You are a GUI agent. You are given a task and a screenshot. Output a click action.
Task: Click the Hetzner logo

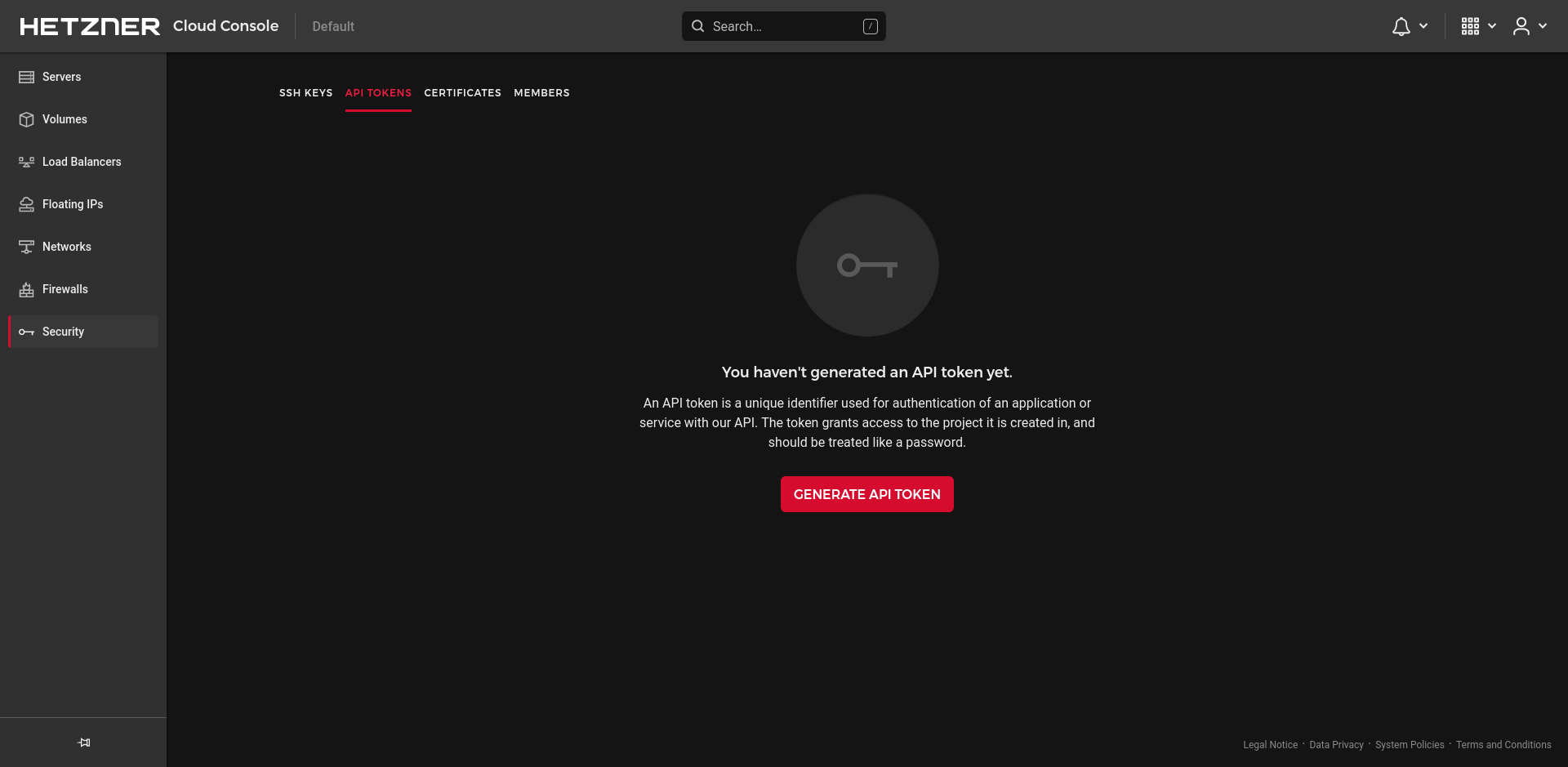point(90,26)
